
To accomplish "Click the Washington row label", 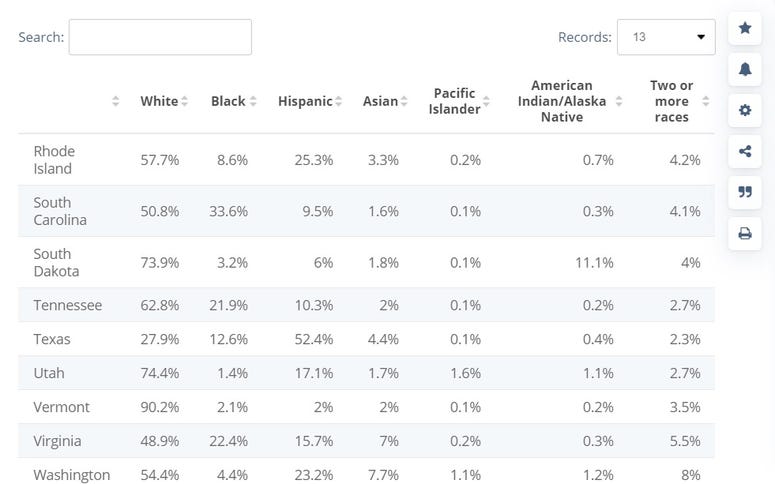I will point(72,475).
